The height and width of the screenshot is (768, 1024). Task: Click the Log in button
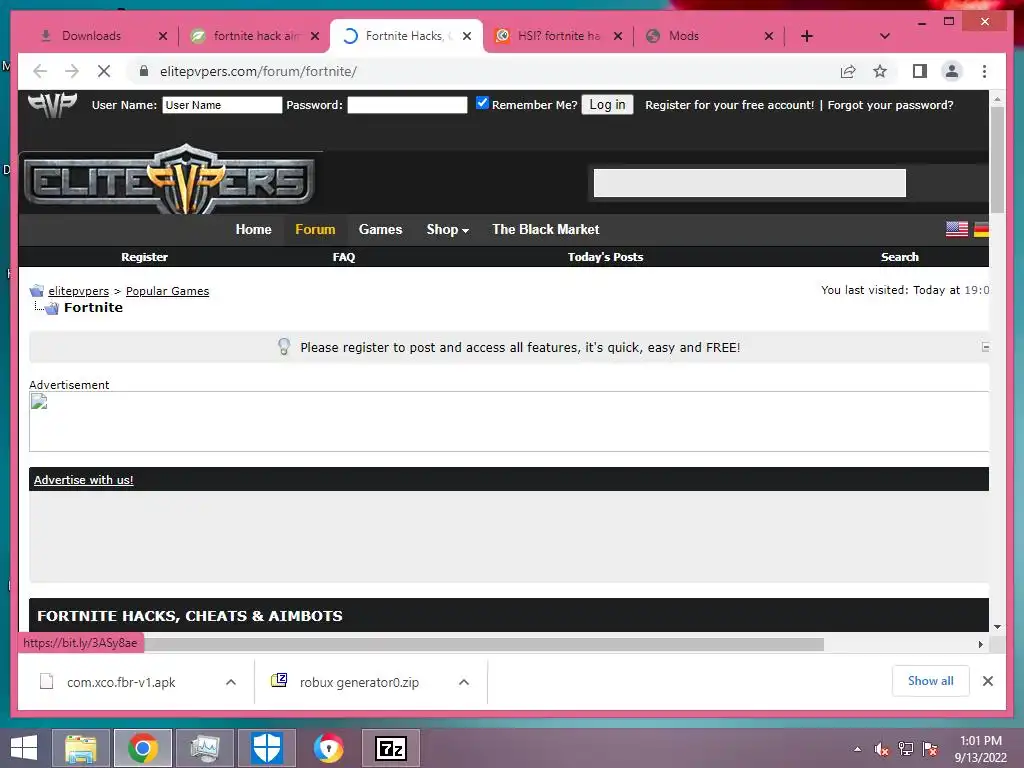[607, 104]
